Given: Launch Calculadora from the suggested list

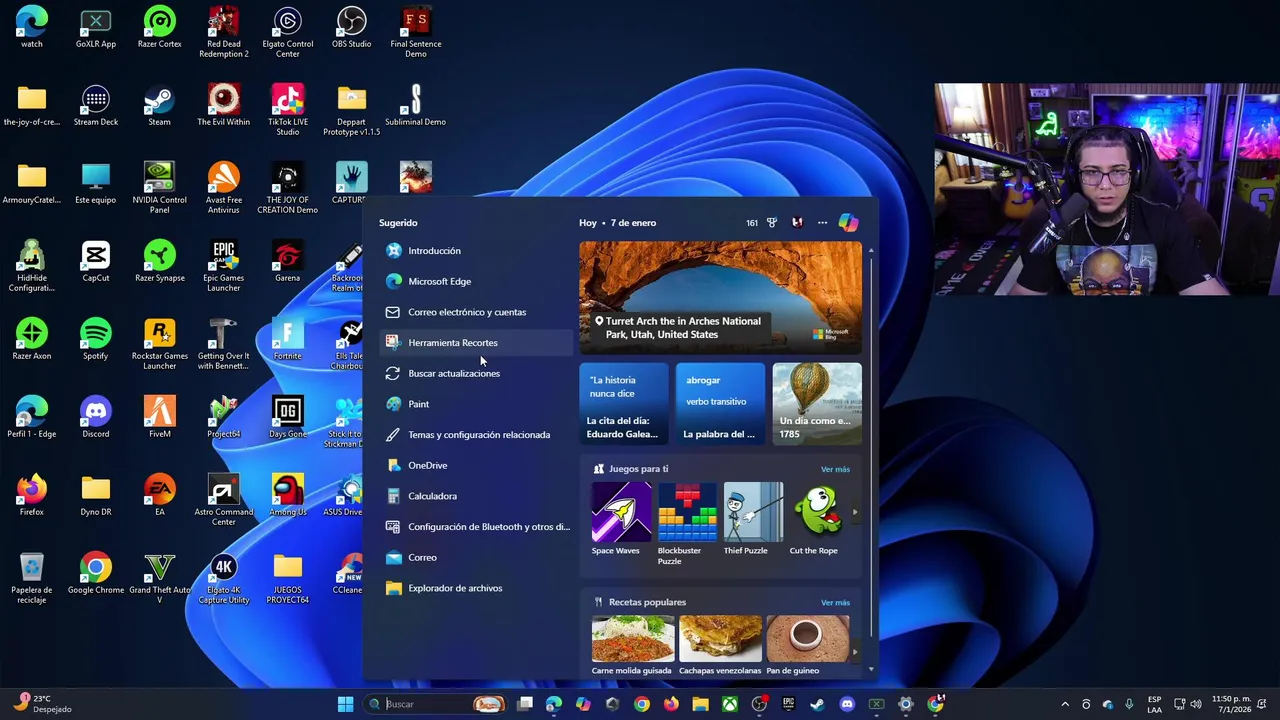Looking at the screenshot, I should coord(476,496).
